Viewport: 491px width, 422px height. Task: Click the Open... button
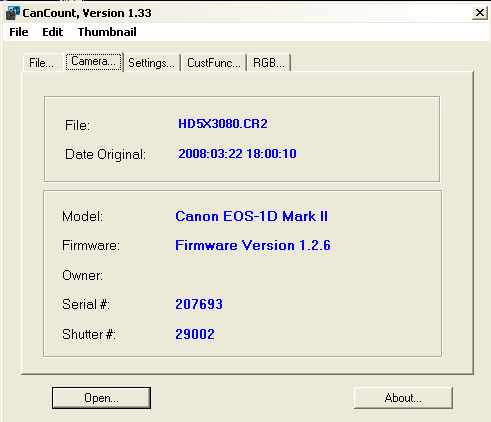point(101,398)
